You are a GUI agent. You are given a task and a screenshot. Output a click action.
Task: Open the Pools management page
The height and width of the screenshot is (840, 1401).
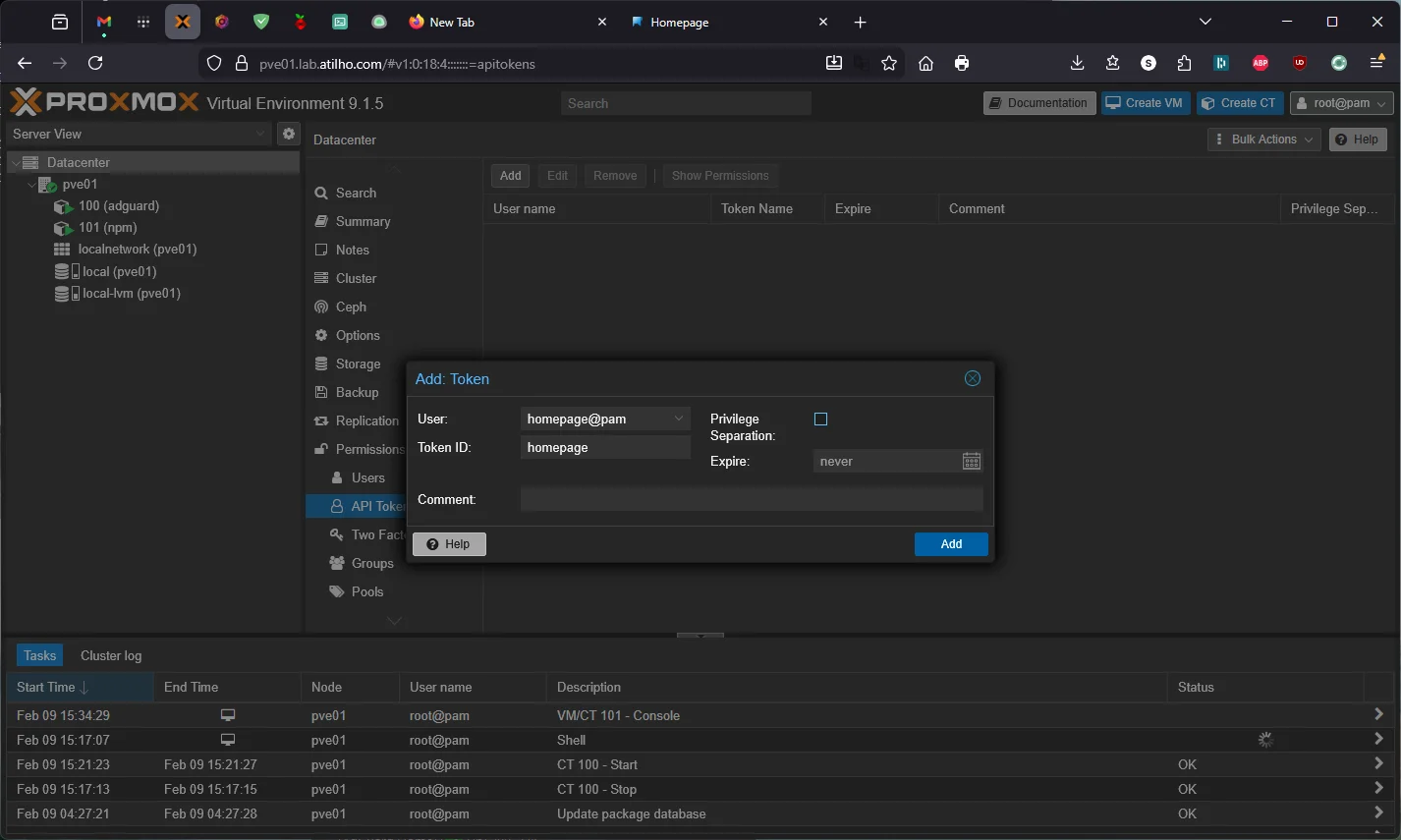pyautogui.click(x=368, y=591)
